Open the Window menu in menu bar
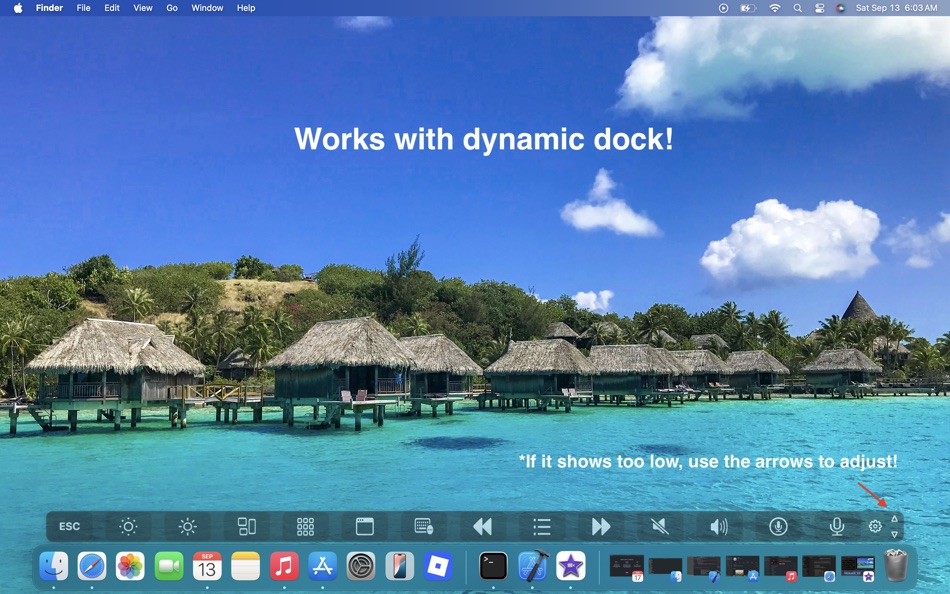 tap(207, 8)
